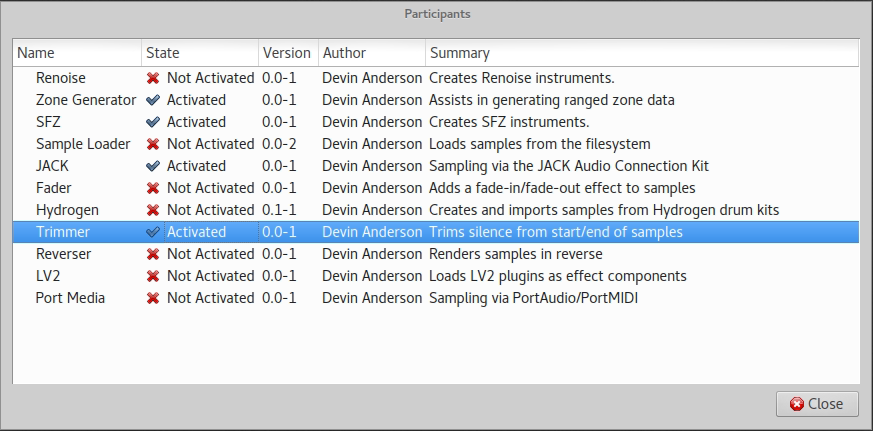Click the Version column header

(x=287, y=53)
